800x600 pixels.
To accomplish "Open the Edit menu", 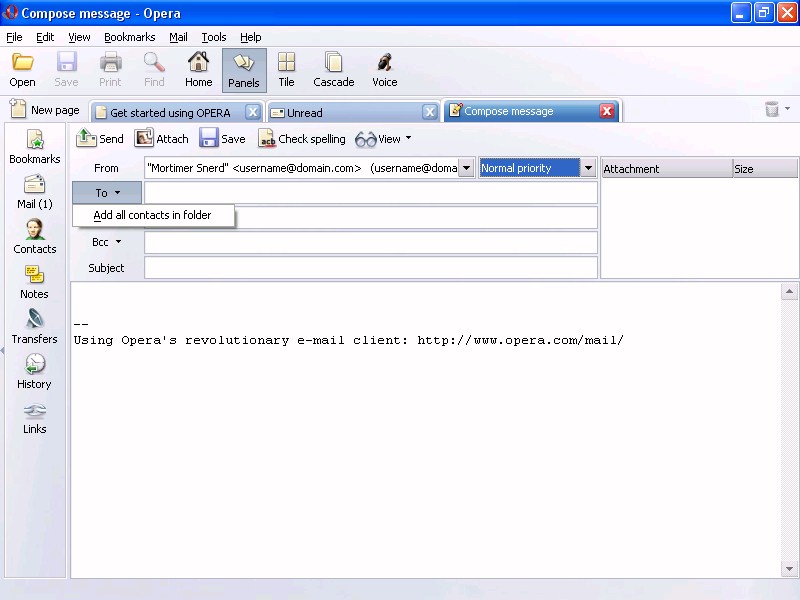I will (x=45, y=37).
